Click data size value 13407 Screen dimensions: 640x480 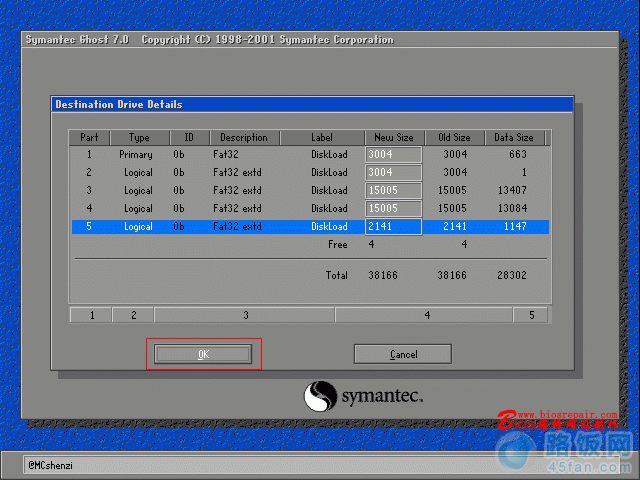(512, 190)
